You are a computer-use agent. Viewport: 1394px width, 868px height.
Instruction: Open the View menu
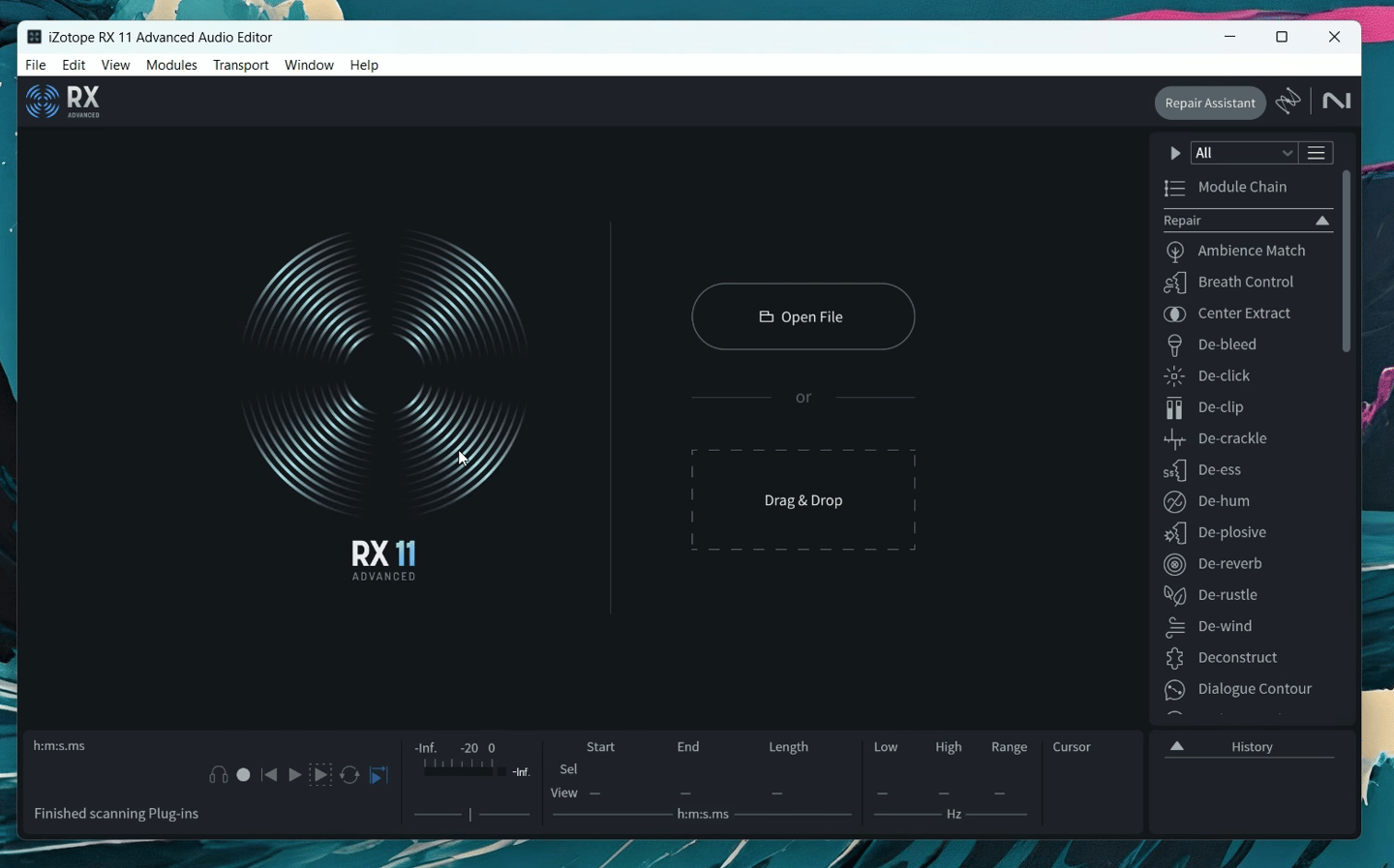pyautogui.click(x=115, y=65)
